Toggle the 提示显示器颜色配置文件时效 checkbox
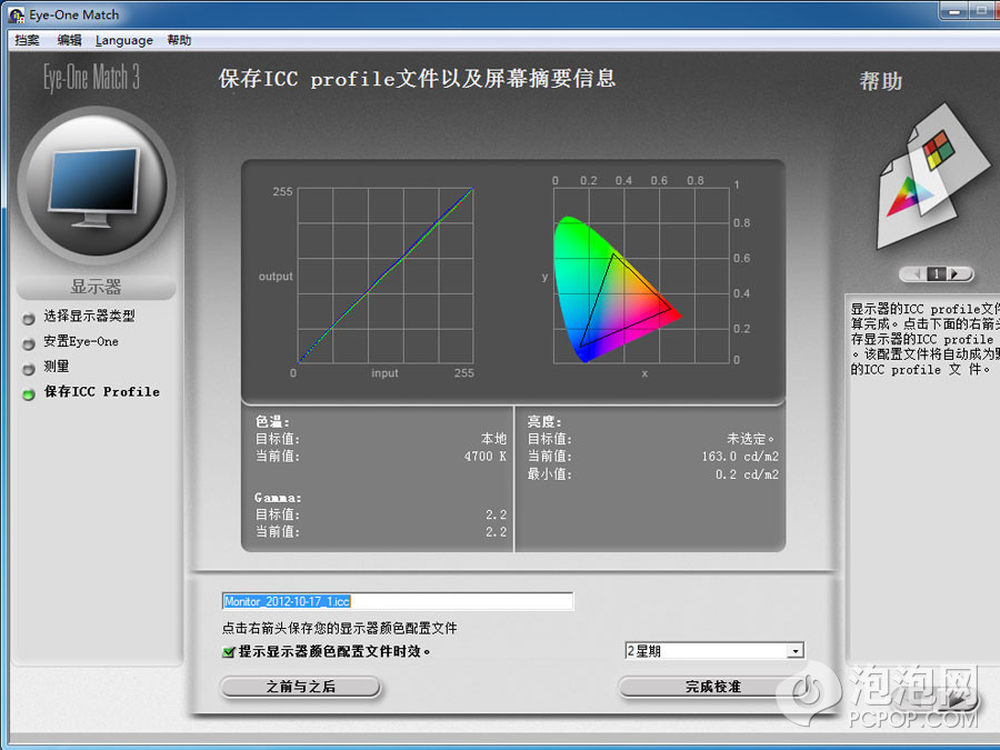 [228, 652]
